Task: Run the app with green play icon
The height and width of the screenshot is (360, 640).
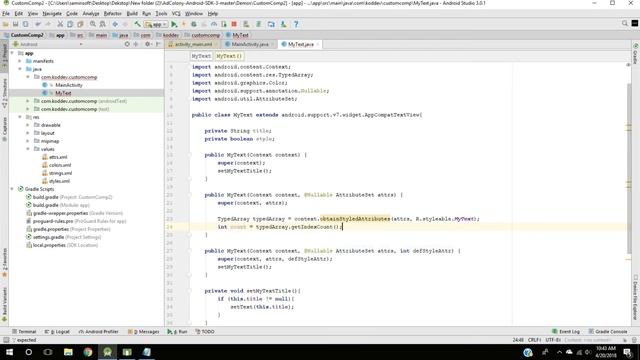Action: 174,24
